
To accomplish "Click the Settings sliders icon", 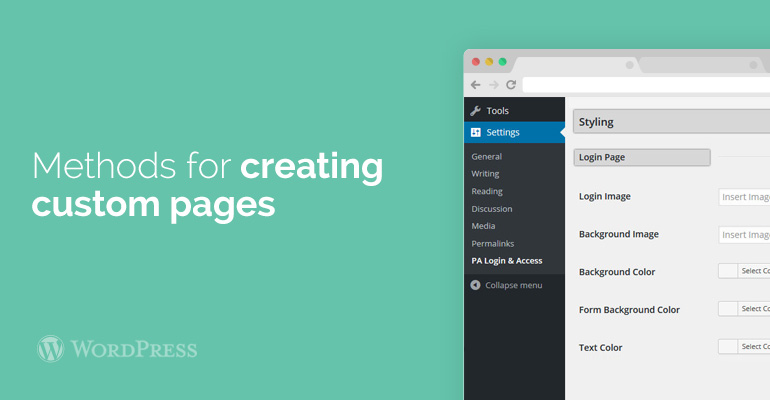I will [475, 133].
